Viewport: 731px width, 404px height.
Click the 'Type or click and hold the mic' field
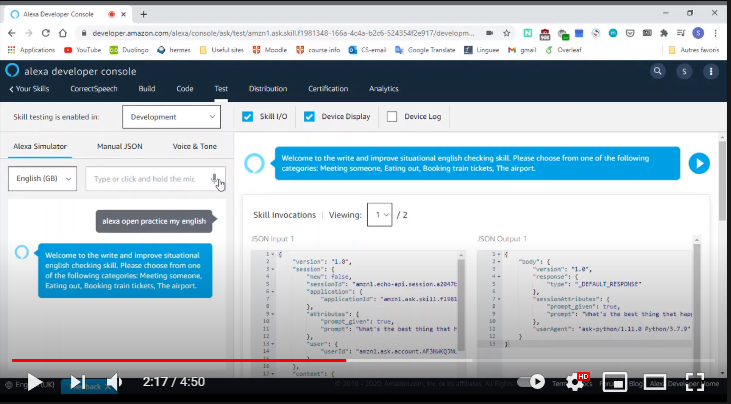(148, 179)
